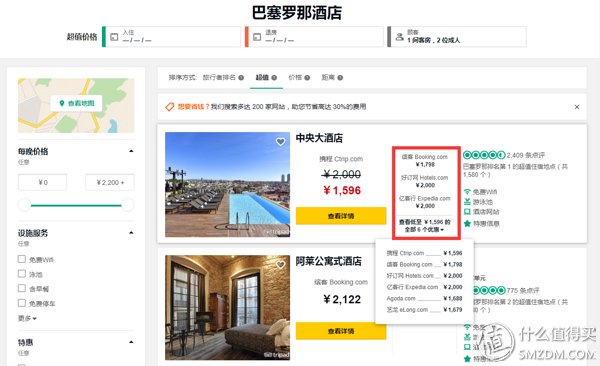Screen dimensions: 600x366
Task: Close the savings tip banner
Action: coord(577,107)
